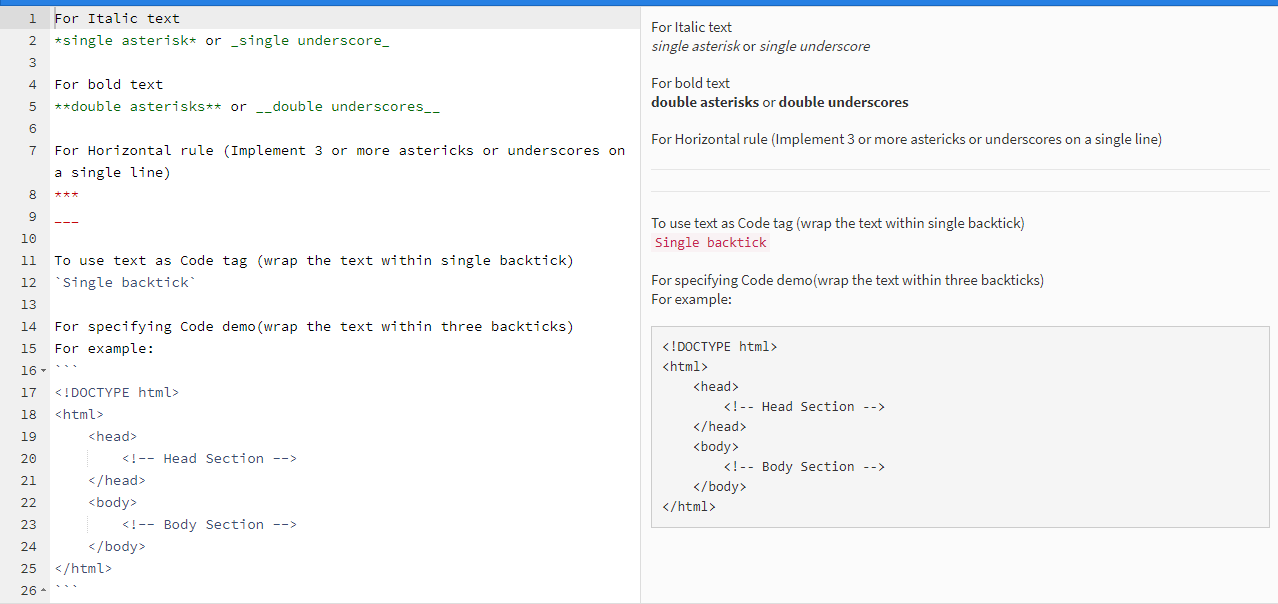The image size is (1278, 604).
Task: Collapse the code block fold at line 16
Action: (x=42, y=371)
